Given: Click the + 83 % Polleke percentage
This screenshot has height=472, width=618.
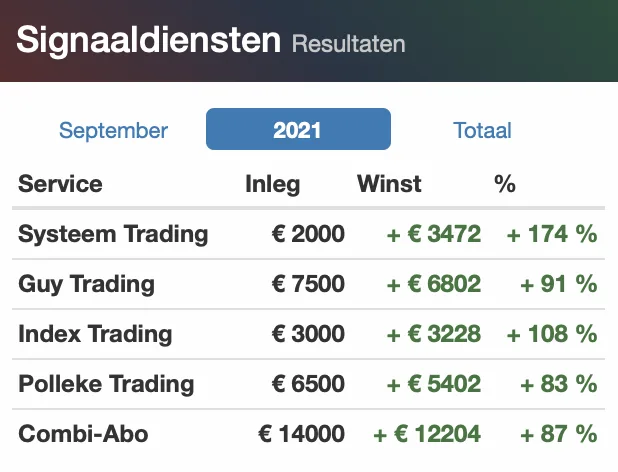Looking at the screenshot, I should pyautogui.click(x=559, y=384).
